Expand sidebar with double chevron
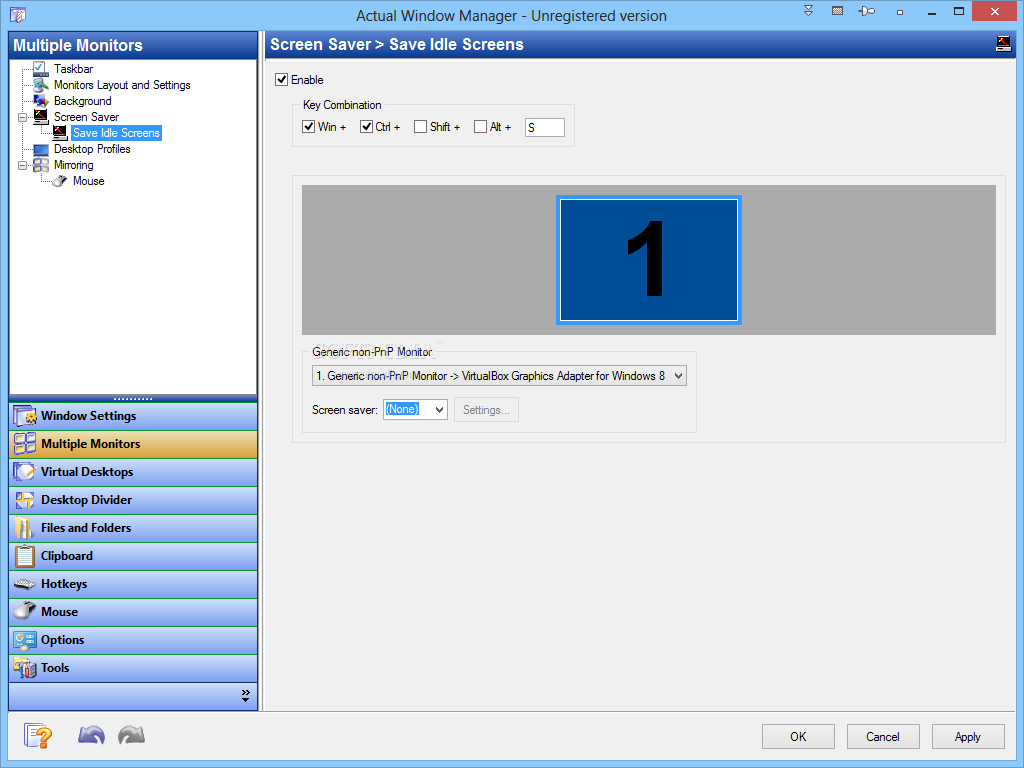The image size is (1024, 768). click(246, 696)
